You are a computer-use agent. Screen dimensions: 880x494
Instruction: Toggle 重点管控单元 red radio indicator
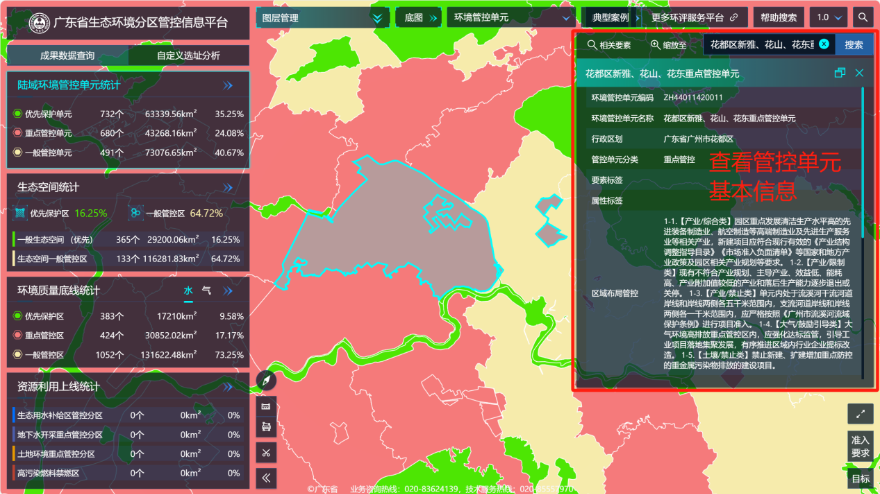coord(18,133)
